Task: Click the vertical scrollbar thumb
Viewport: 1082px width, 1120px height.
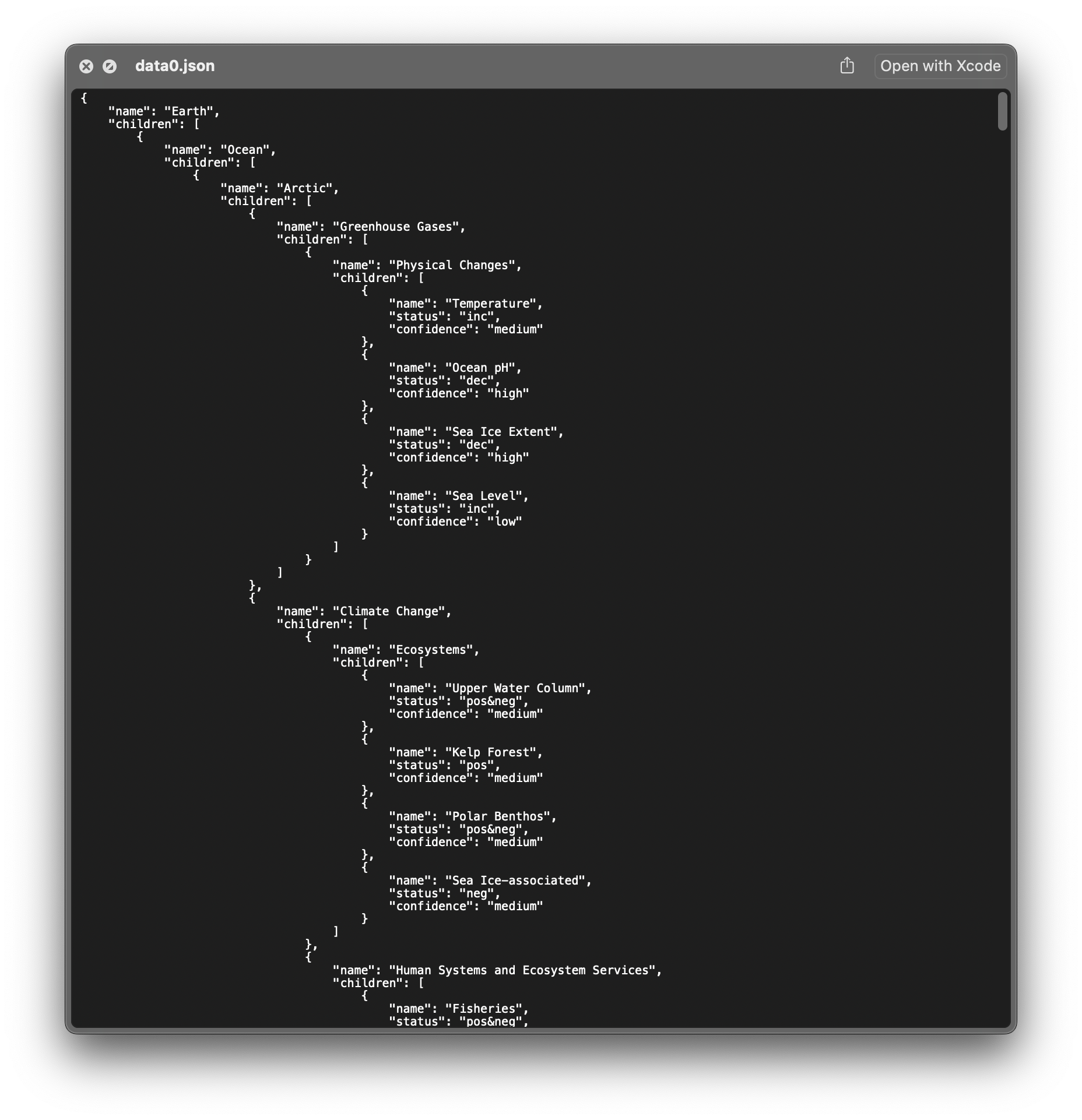Action: point(1002,111)
